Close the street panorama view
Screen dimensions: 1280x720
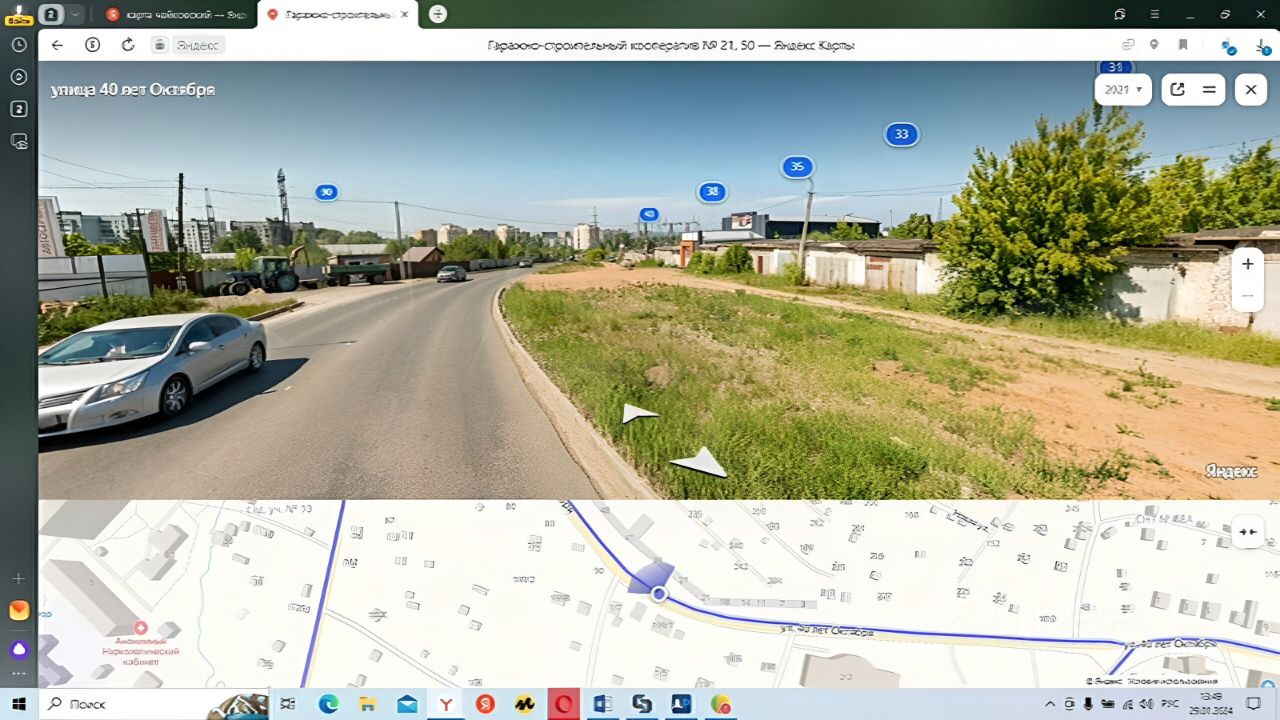point(1251,89)
